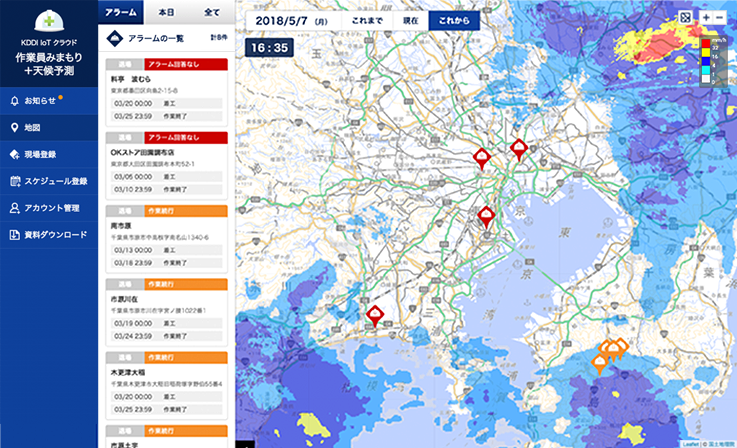Open the 木更津大稲 alarm card

click(166, 385)
